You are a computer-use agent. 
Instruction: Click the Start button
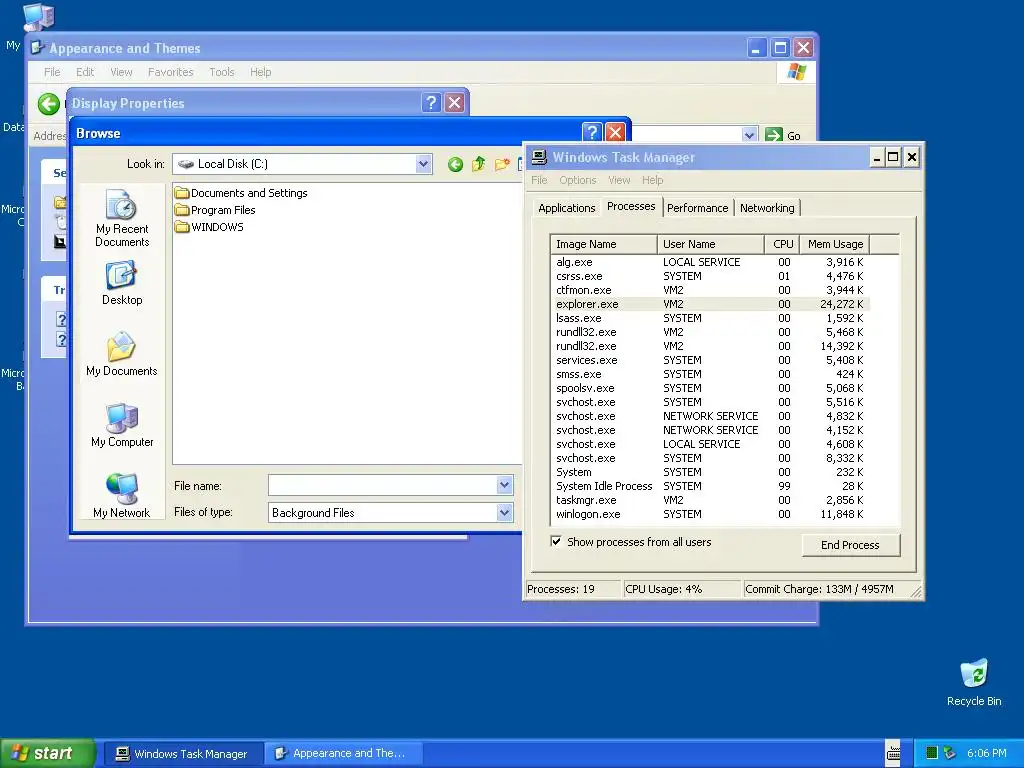pyautogui.click(x=47, y=753)
